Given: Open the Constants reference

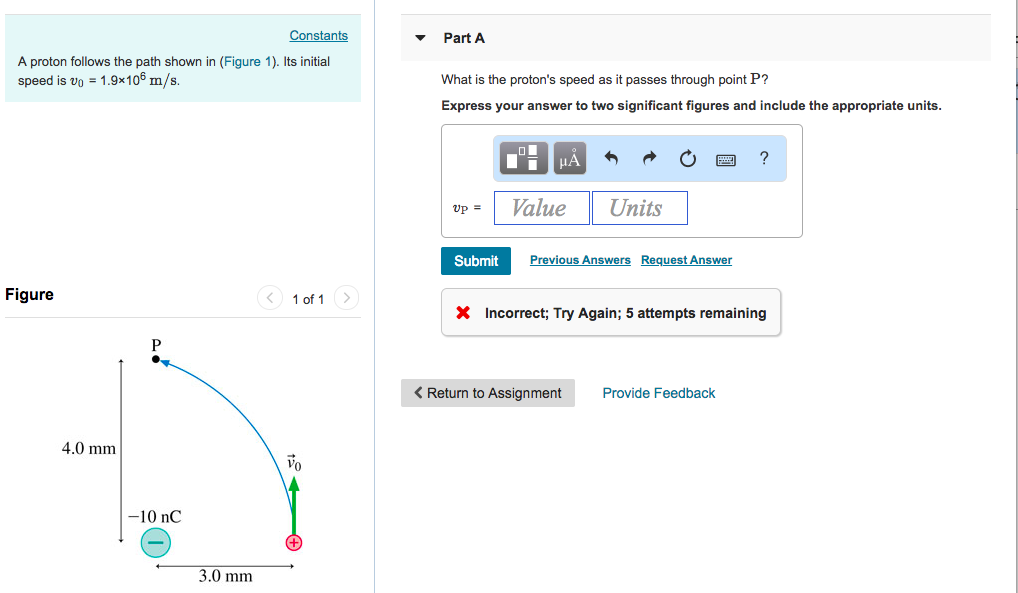Looking at the screenshot, I should coord(318,35).
